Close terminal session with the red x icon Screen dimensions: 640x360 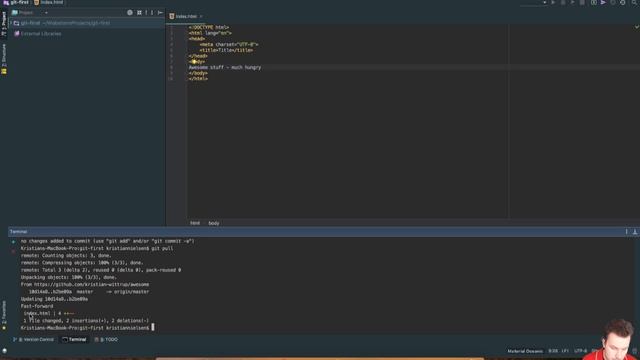click(x=13, y=251)
